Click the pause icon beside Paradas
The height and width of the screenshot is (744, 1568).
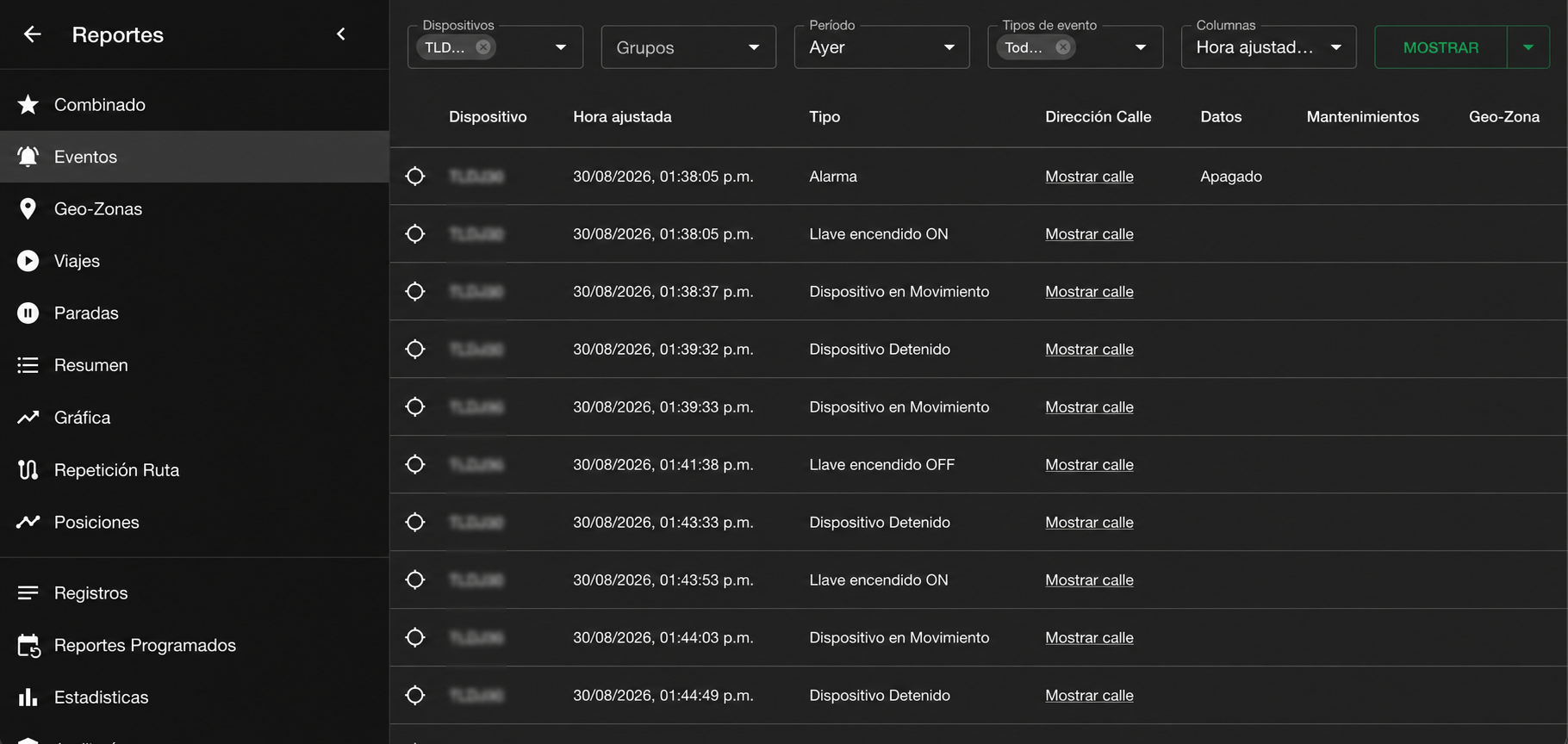pyautogui.click(x=28, y=313)
